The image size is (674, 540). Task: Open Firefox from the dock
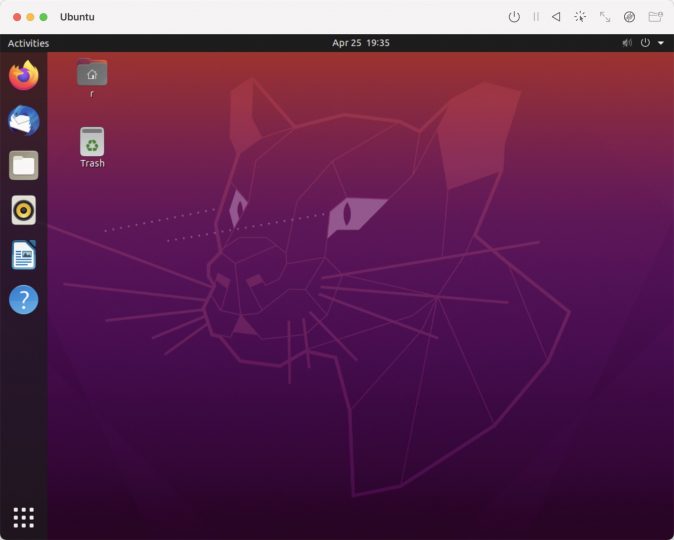tap(24, 75)
